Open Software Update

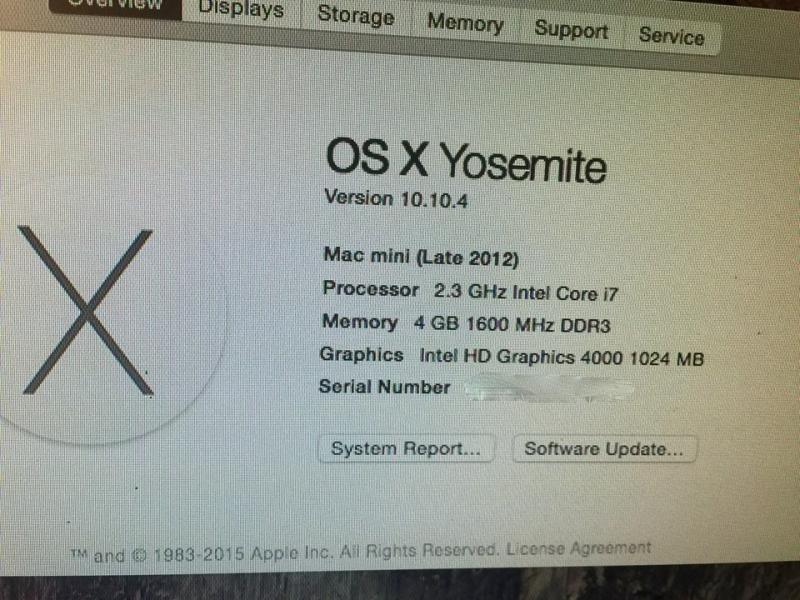pos(604,449)
